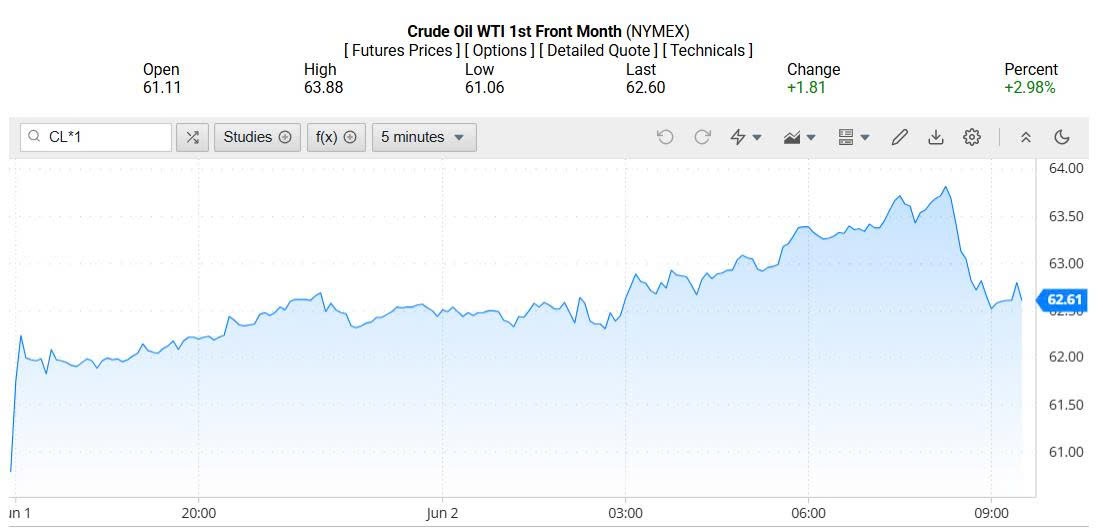This screenshot has height=528, width=1103.
Task: View the Technicals link
Action: (x=708, y=50)
